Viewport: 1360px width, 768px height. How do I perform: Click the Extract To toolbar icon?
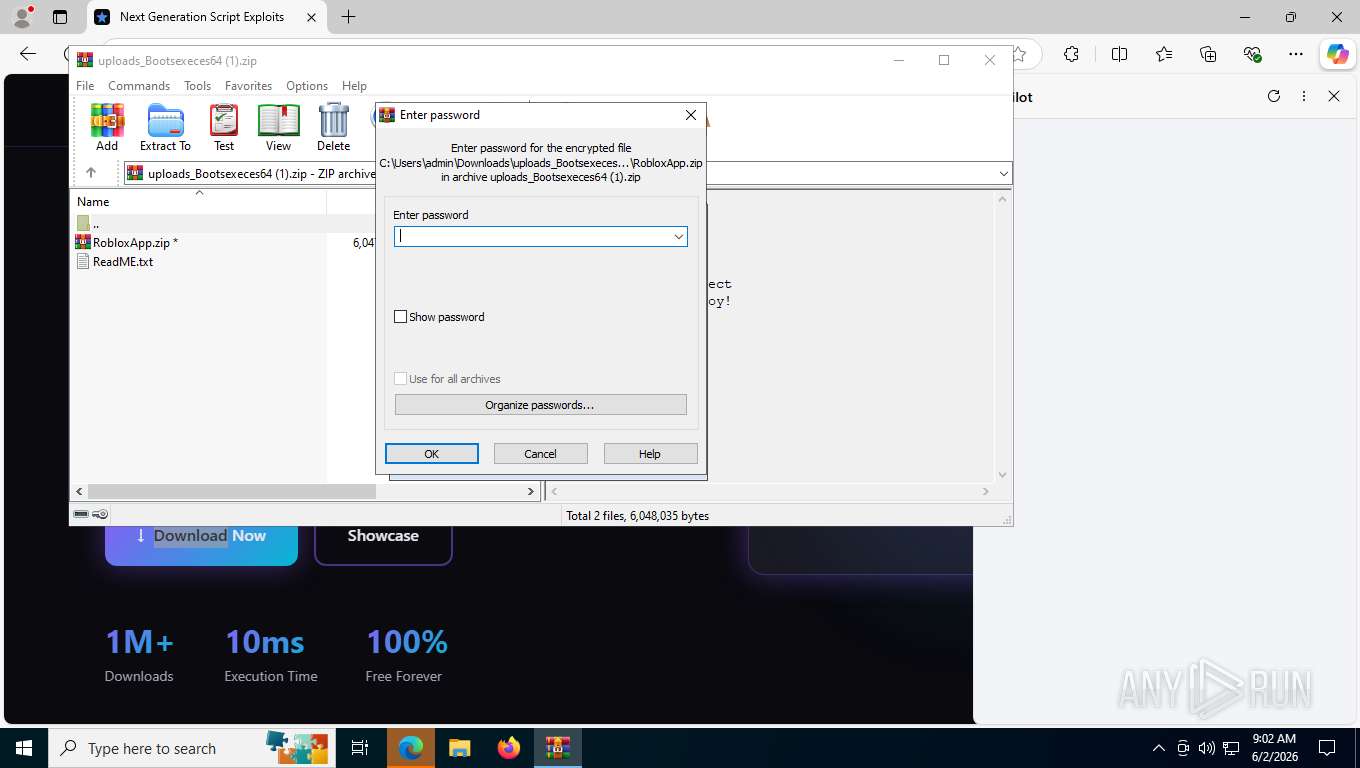pos(165,128)
